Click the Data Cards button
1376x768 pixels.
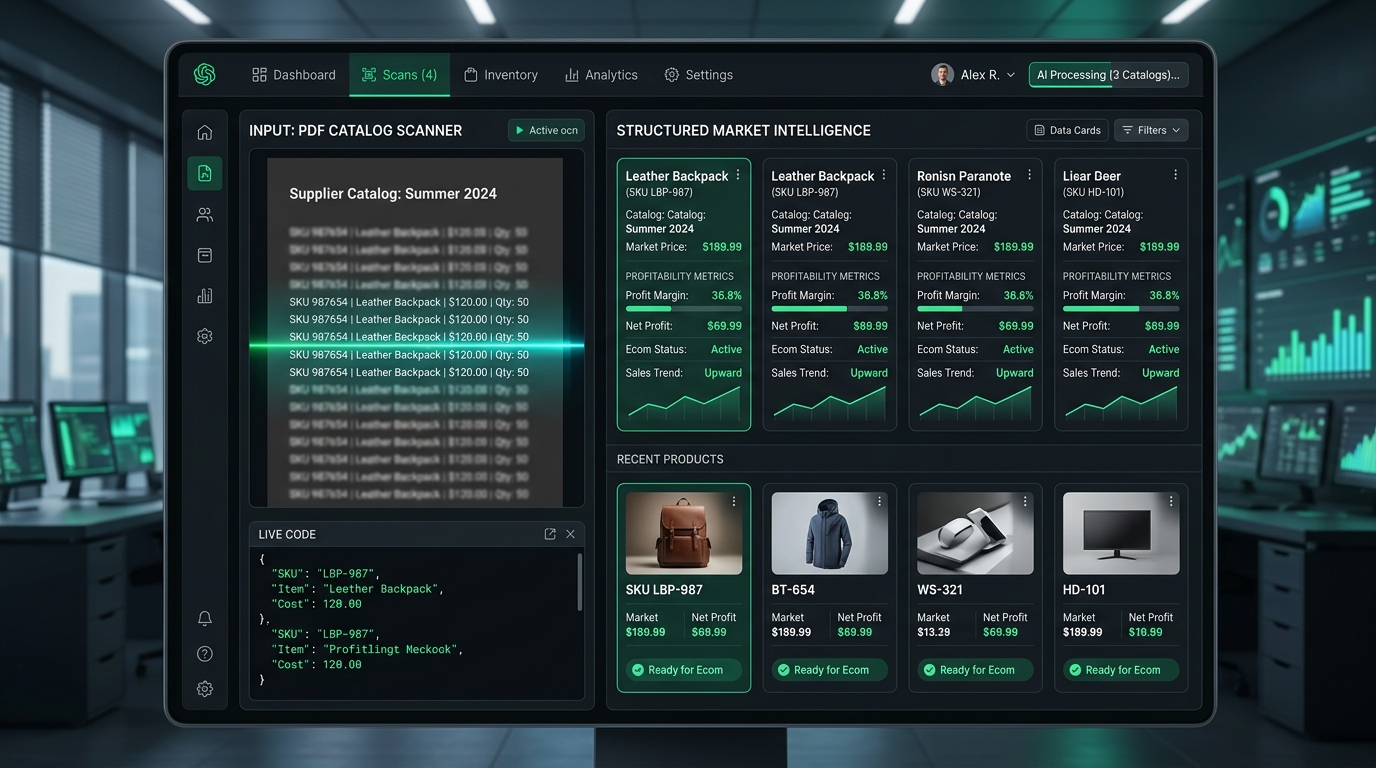1068,131
